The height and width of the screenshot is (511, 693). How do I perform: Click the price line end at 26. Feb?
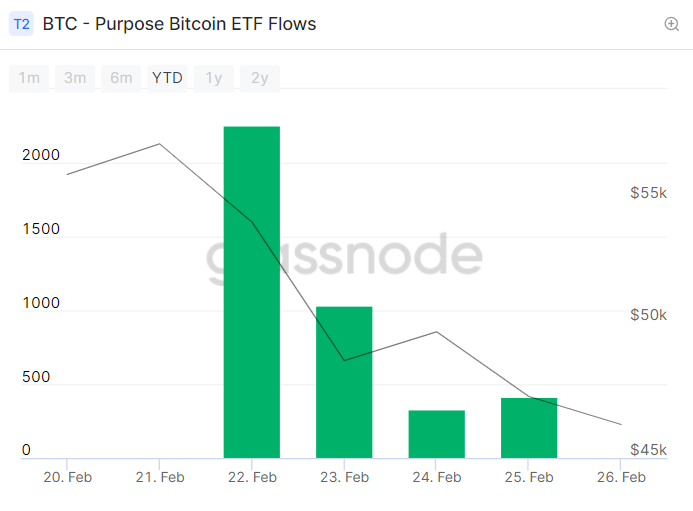[x=621, y=424]
